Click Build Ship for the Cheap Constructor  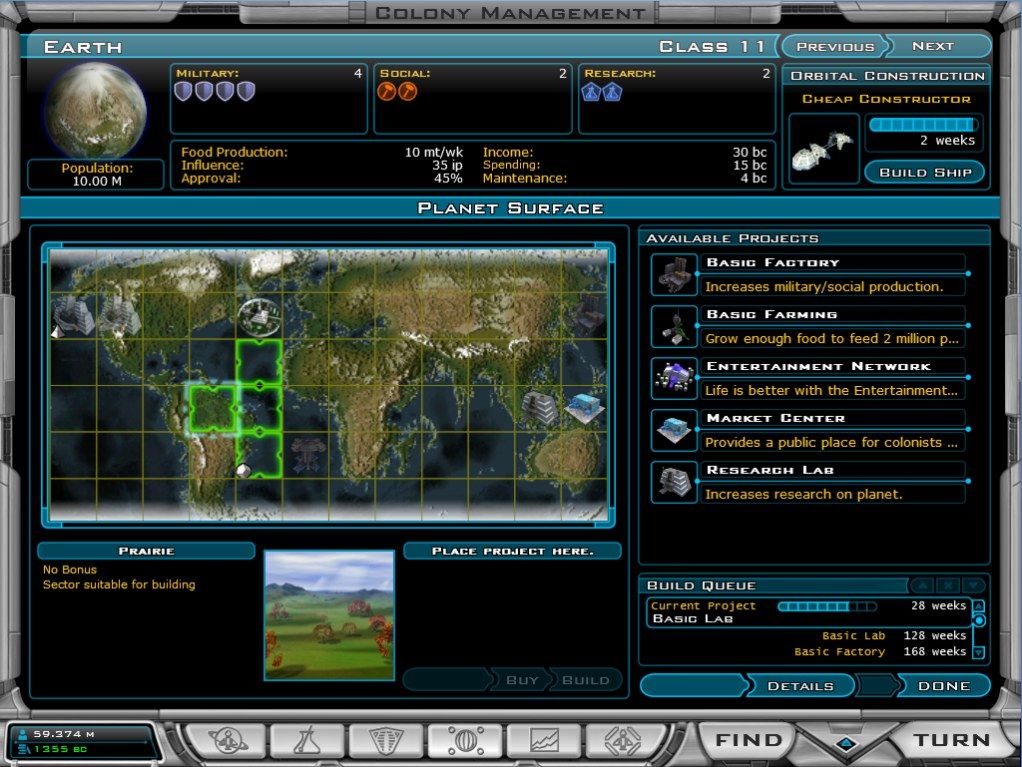point(924,172)
